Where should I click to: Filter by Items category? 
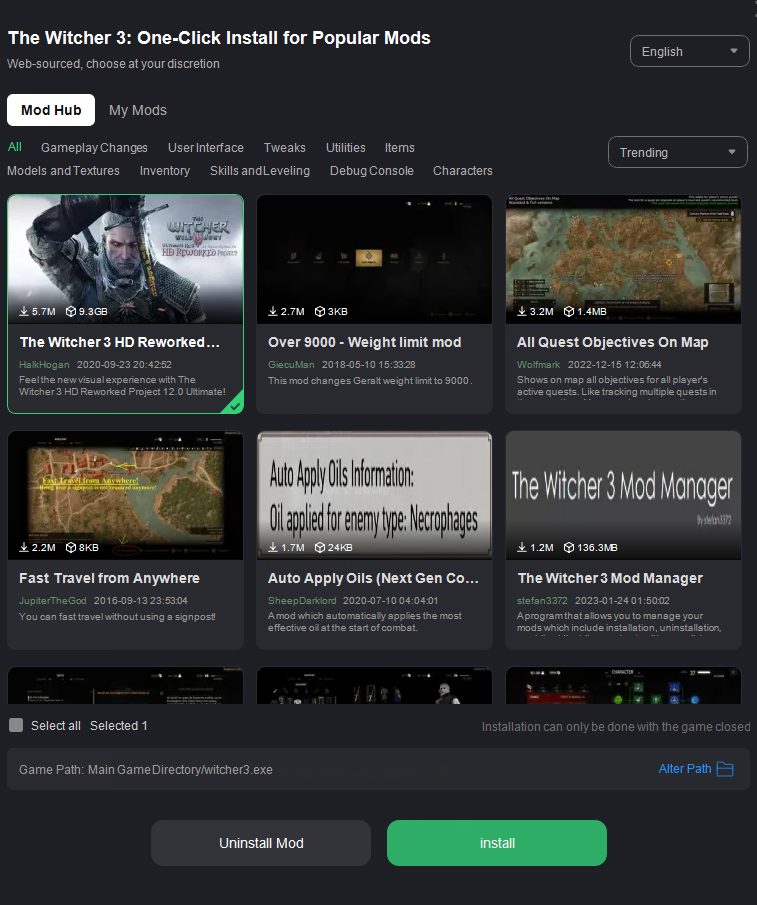(399, 148)
